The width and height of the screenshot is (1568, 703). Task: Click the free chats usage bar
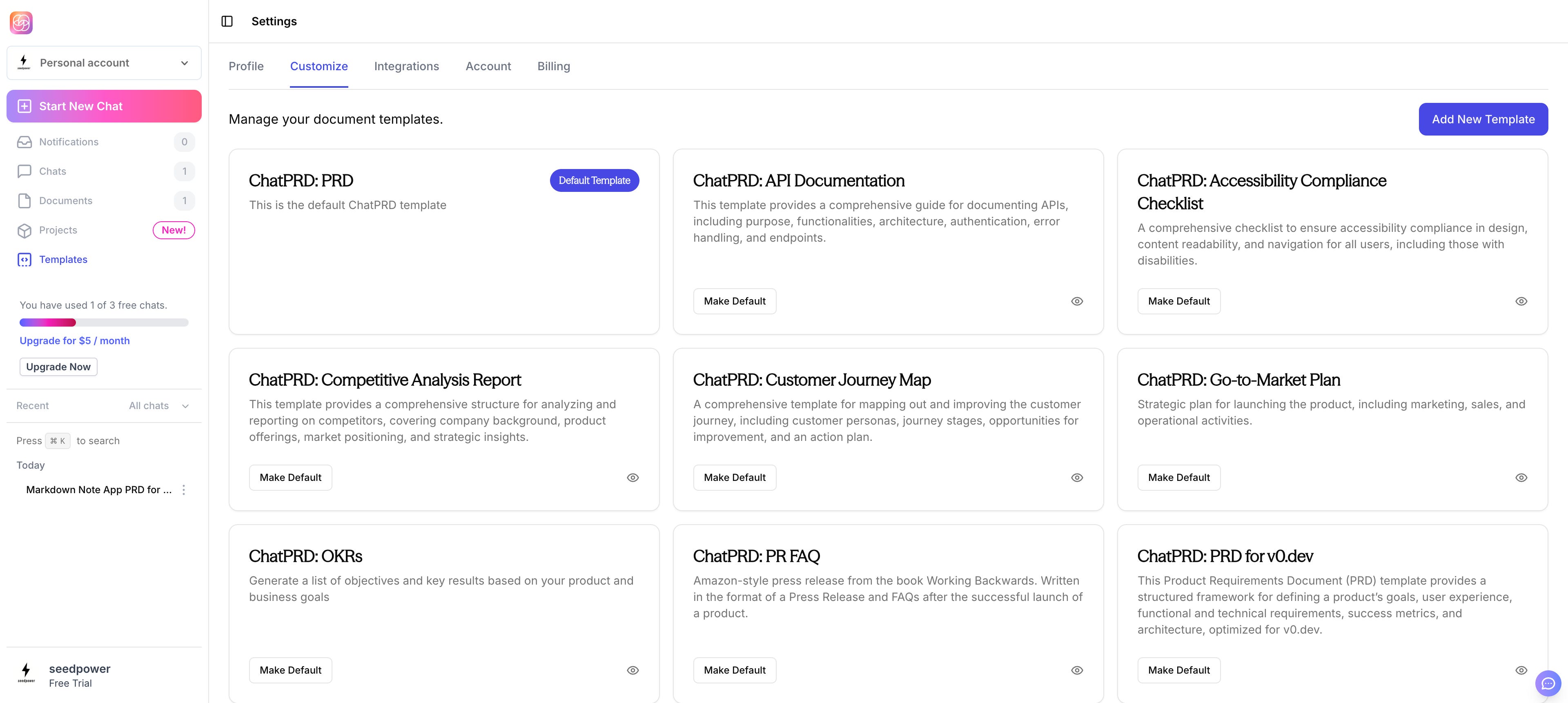tap(104, 322)
